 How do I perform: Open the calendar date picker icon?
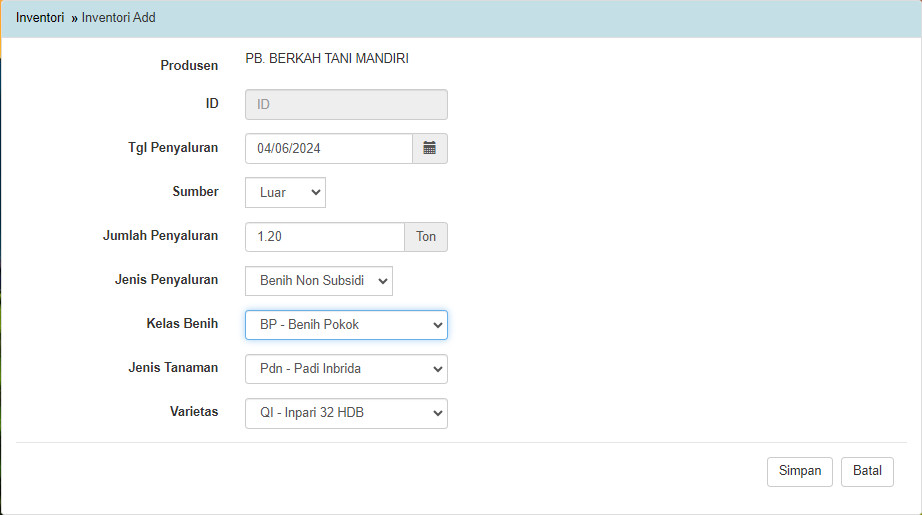[430, 148]
